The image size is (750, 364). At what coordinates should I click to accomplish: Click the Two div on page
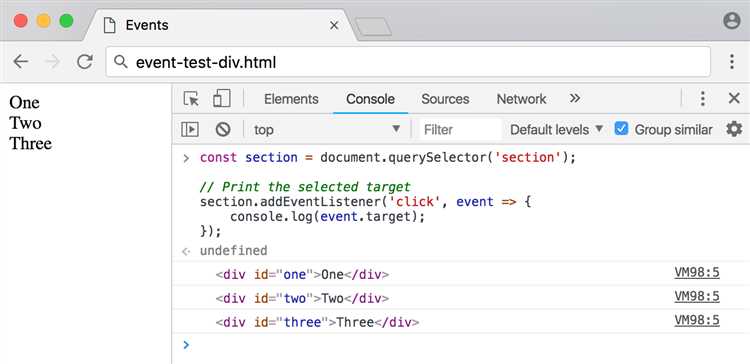(x=25, y=123)
